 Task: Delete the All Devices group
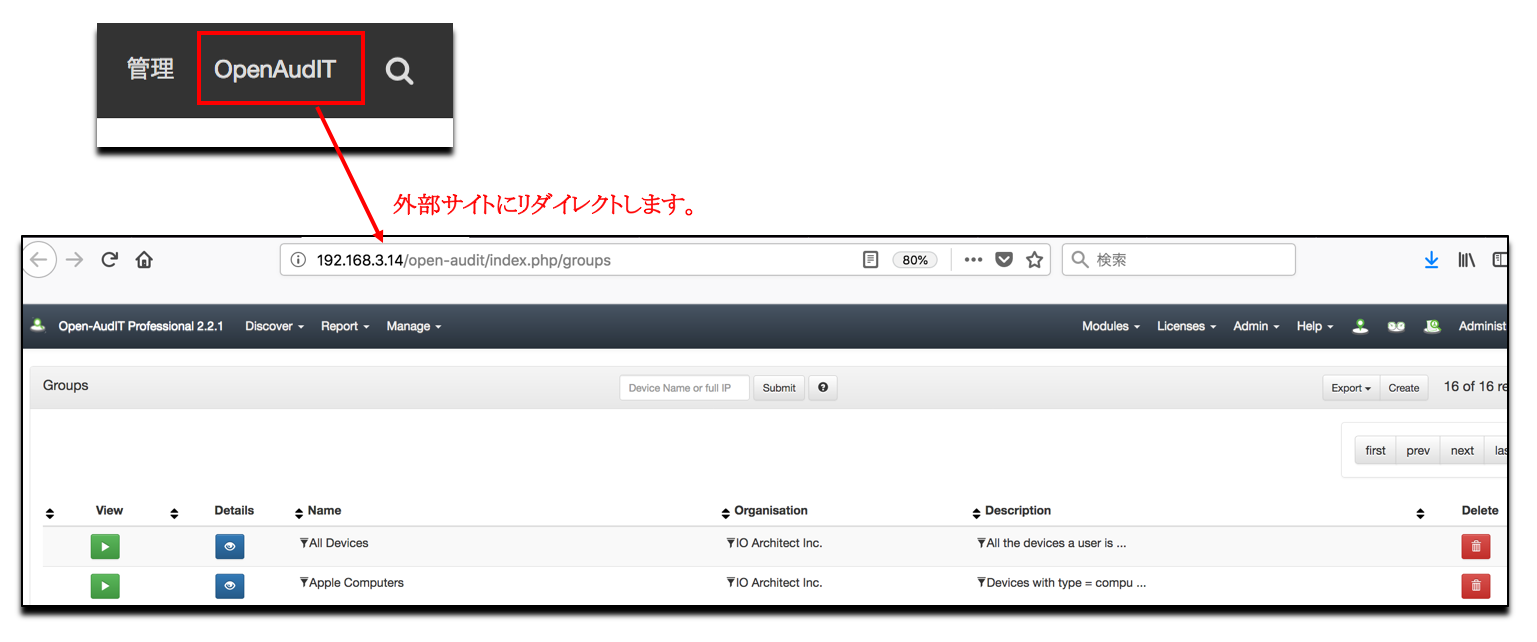1476,546
